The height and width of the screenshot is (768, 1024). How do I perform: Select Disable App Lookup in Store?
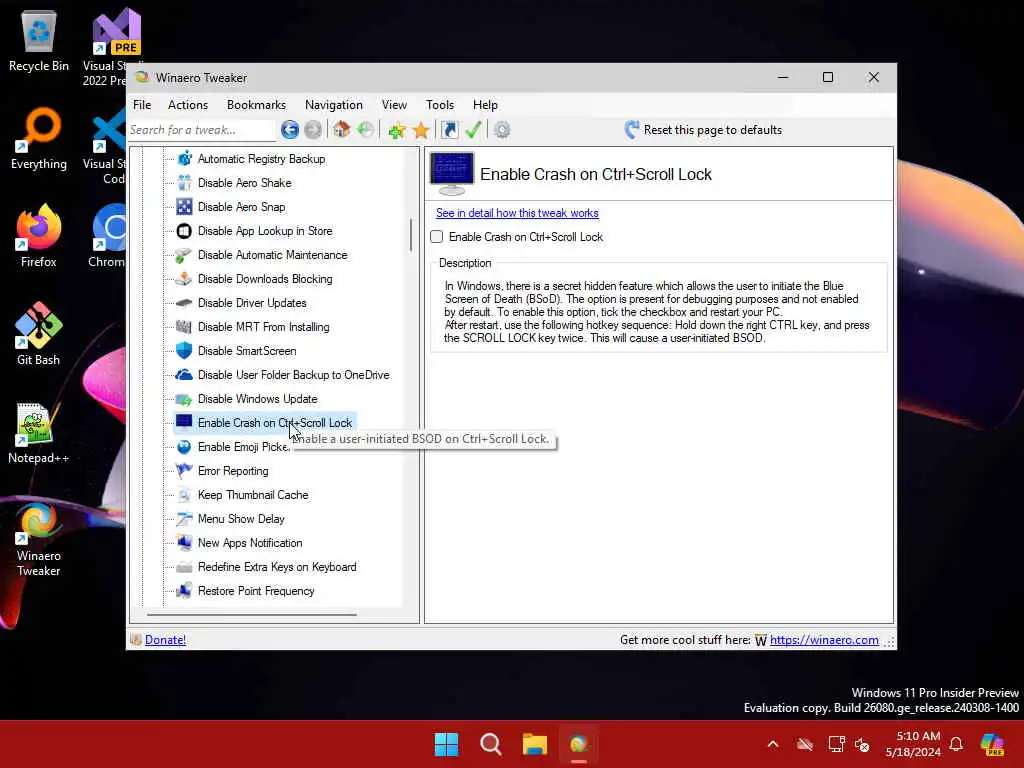click(264, 231)
